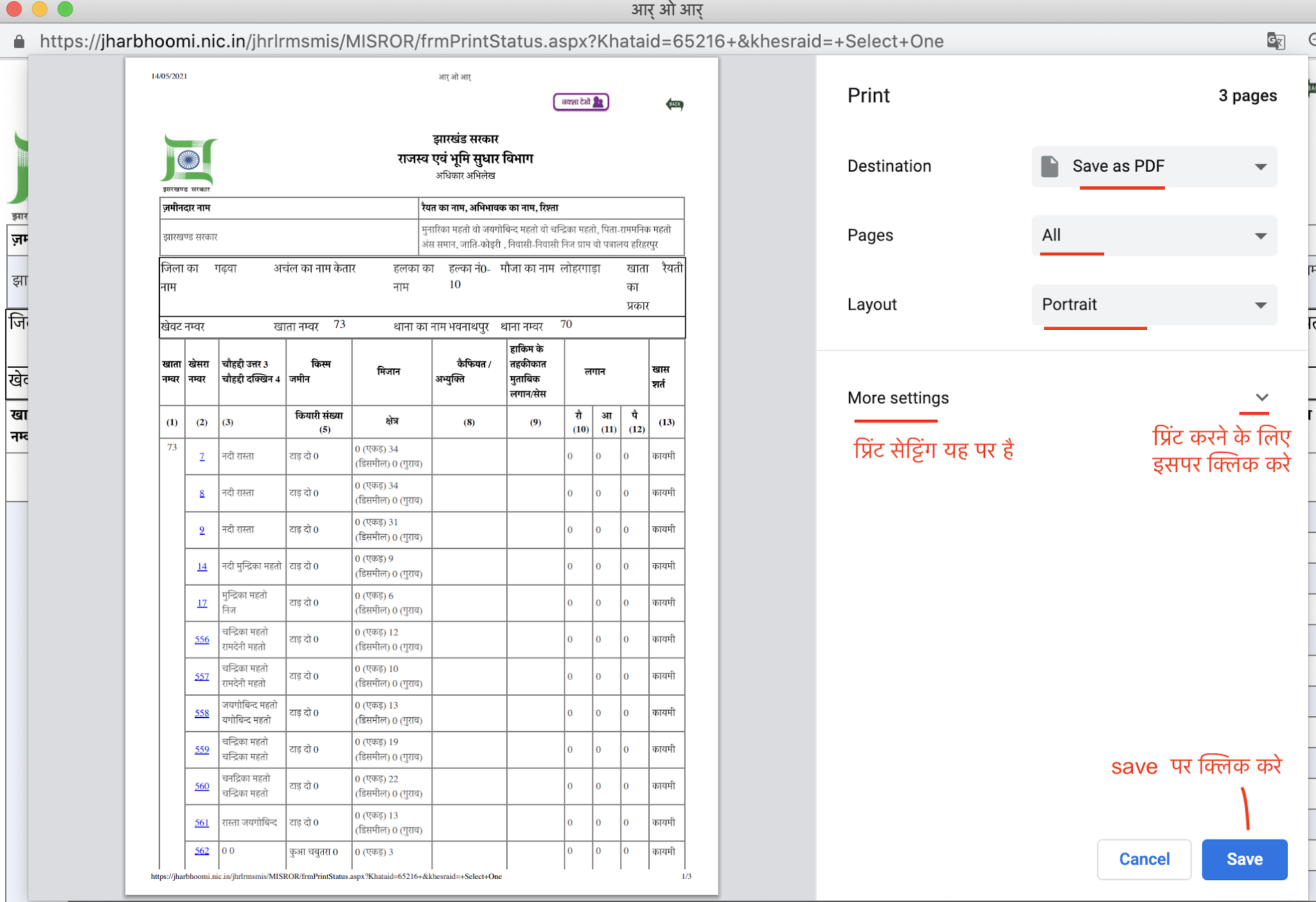Open khesra number 7 link
Image resolution: width=1316 pixels, height=902 pixels.
pyautogui.click(x=202, y=456)
